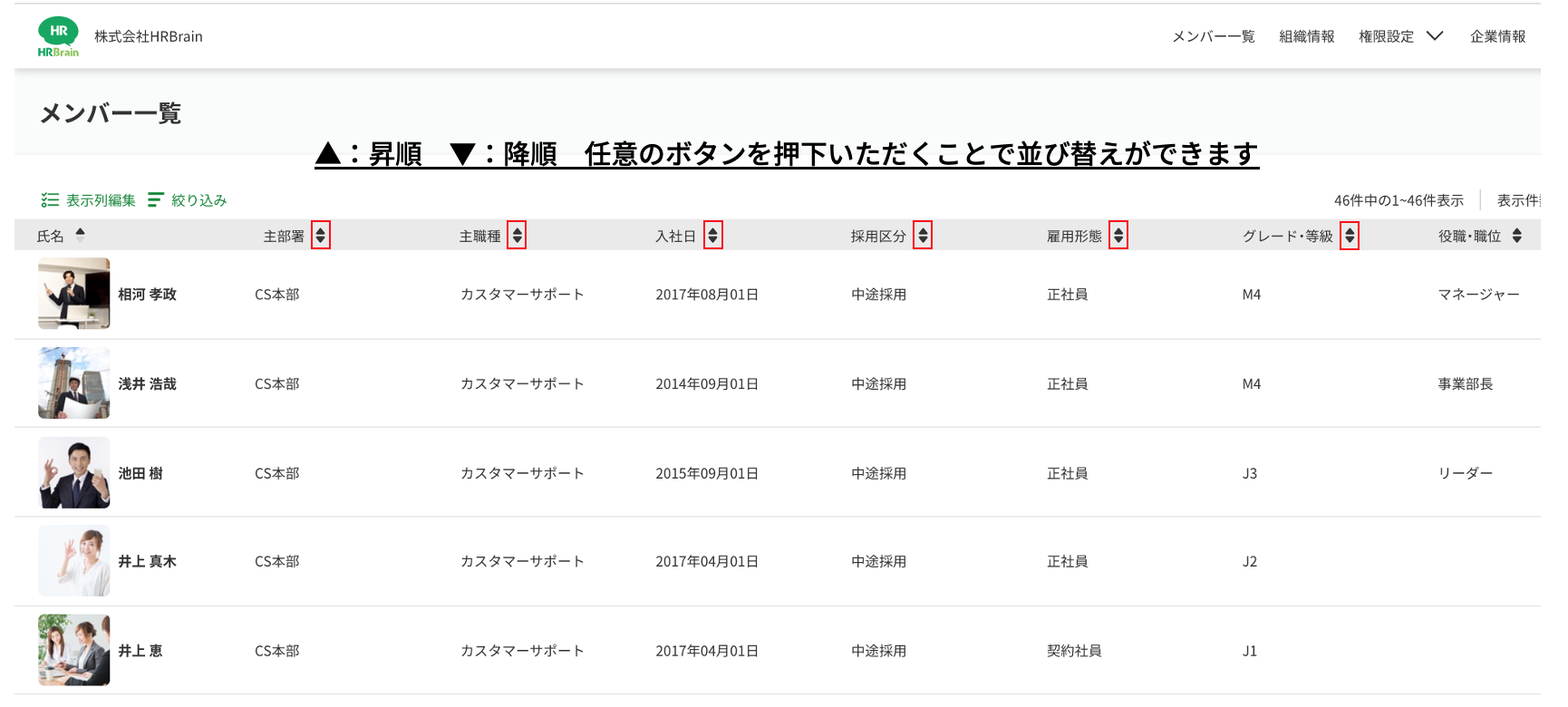Sort the 主職種 column with its arrows
The image size is (1568, 707).
pos(517,236)
